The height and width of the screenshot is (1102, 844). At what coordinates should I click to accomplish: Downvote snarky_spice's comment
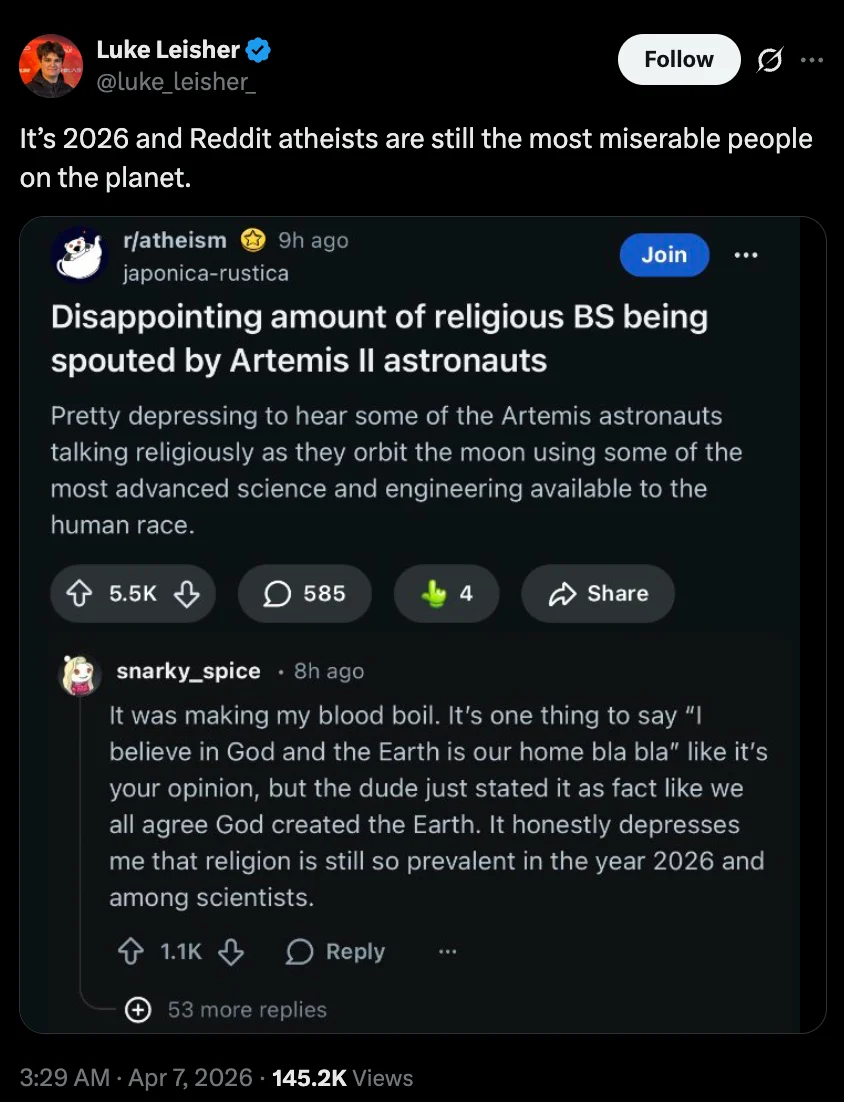point(231,952)
